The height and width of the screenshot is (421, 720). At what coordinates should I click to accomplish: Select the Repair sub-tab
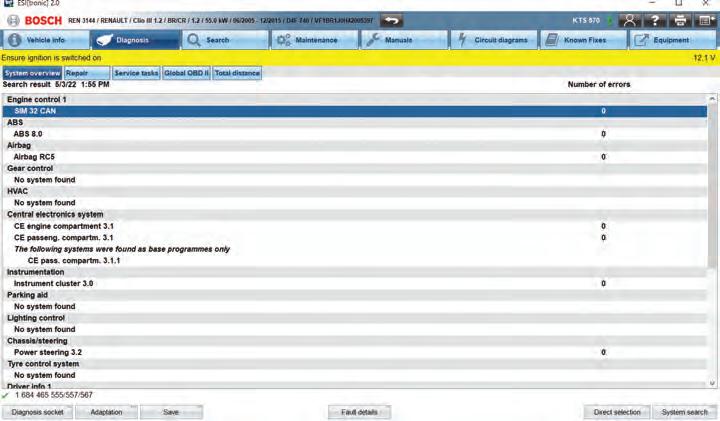(x=87, y=73)
